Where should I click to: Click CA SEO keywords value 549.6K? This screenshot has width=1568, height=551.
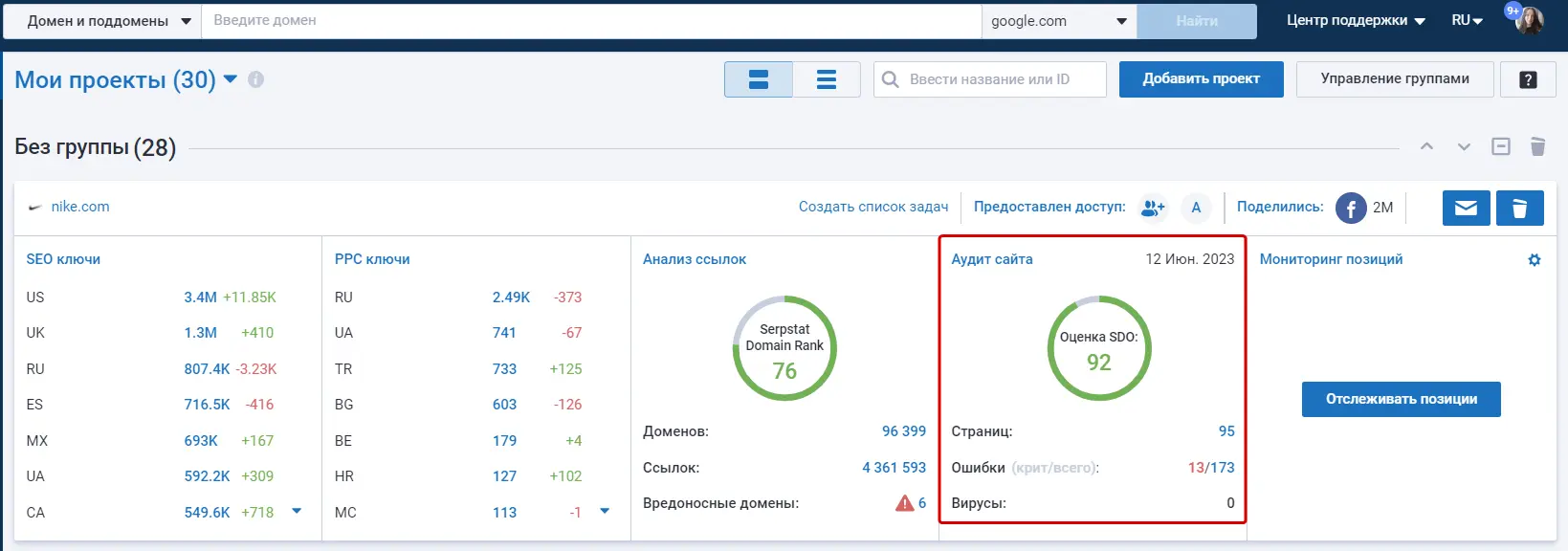pyautogui.click(x=207, y=513)
